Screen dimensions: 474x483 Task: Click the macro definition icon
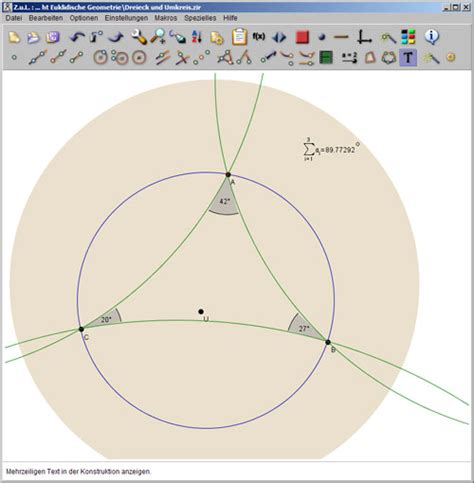tap(217, 38)
